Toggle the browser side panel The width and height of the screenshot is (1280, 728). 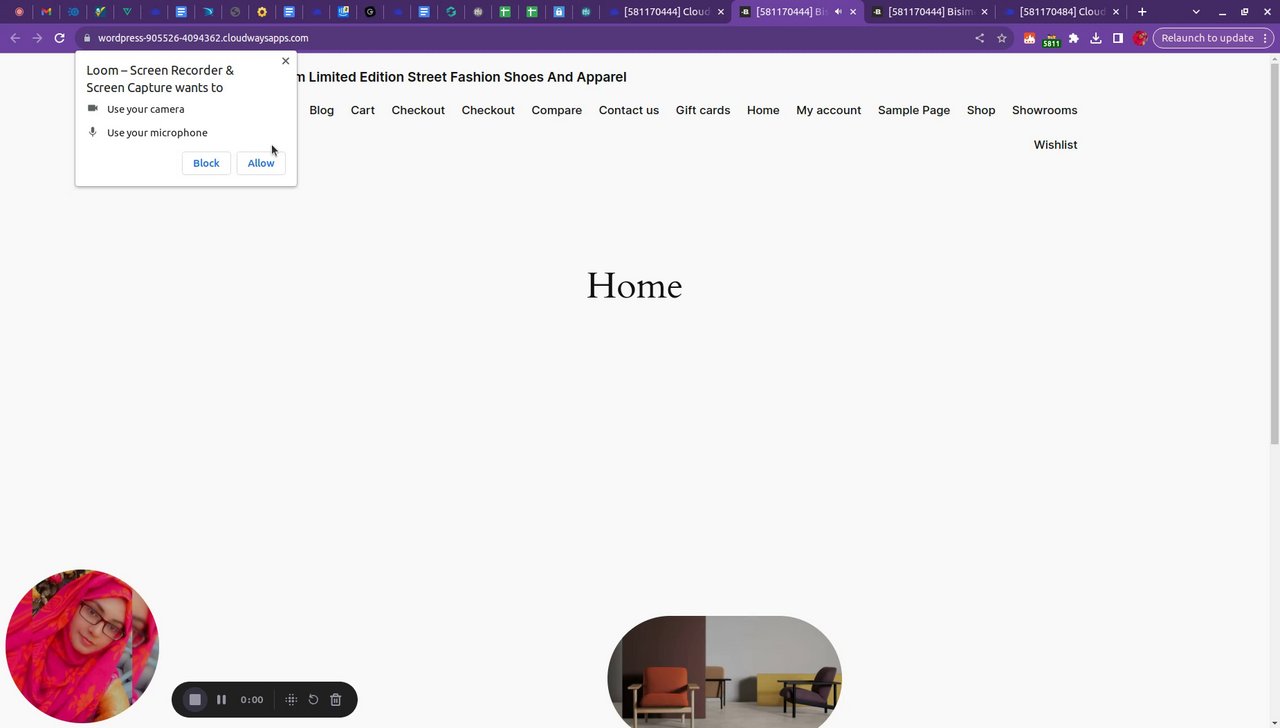point(1118,38)
